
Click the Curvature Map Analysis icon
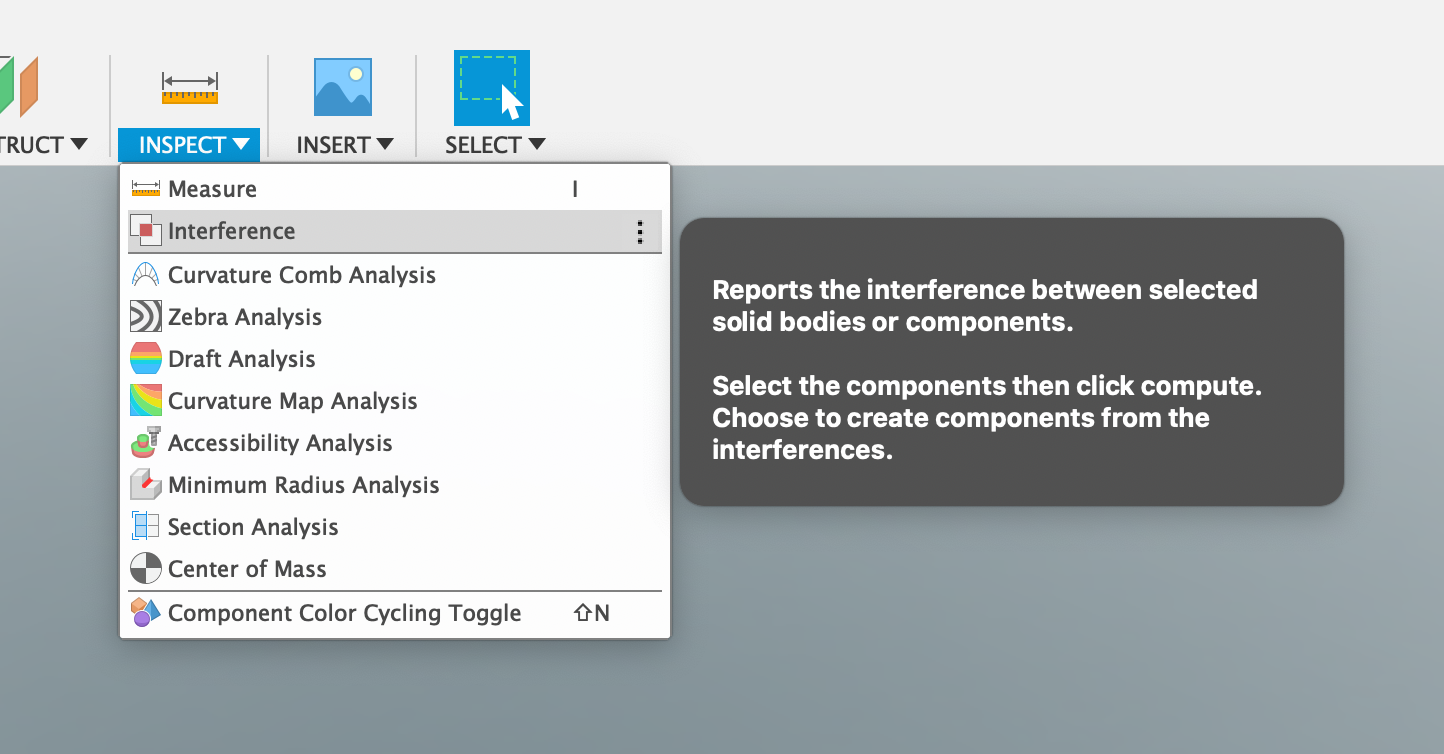point(146,401)
